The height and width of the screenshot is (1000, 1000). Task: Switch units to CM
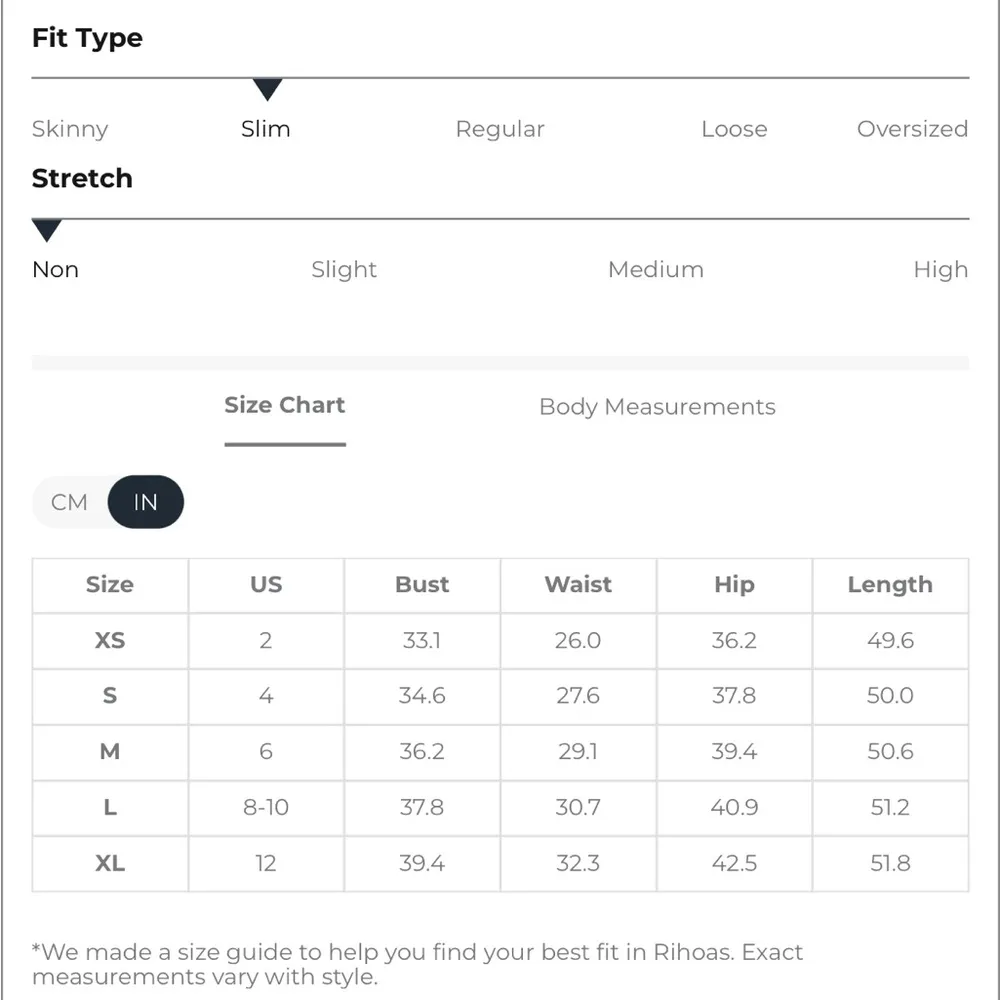pyautogui.click(x=70, y=502)
